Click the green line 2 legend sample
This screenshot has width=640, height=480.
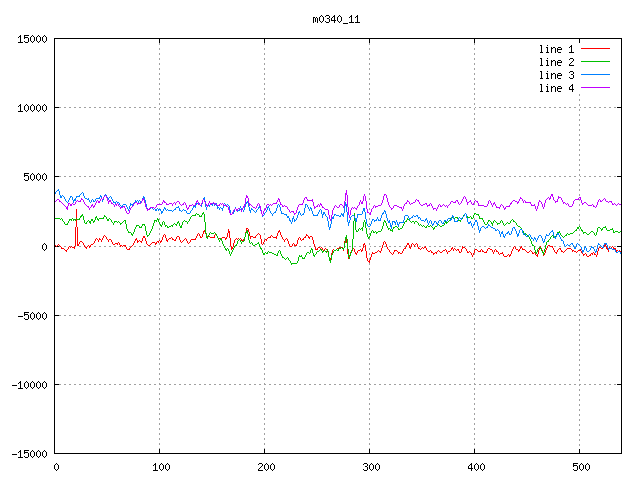click(595, 62)
